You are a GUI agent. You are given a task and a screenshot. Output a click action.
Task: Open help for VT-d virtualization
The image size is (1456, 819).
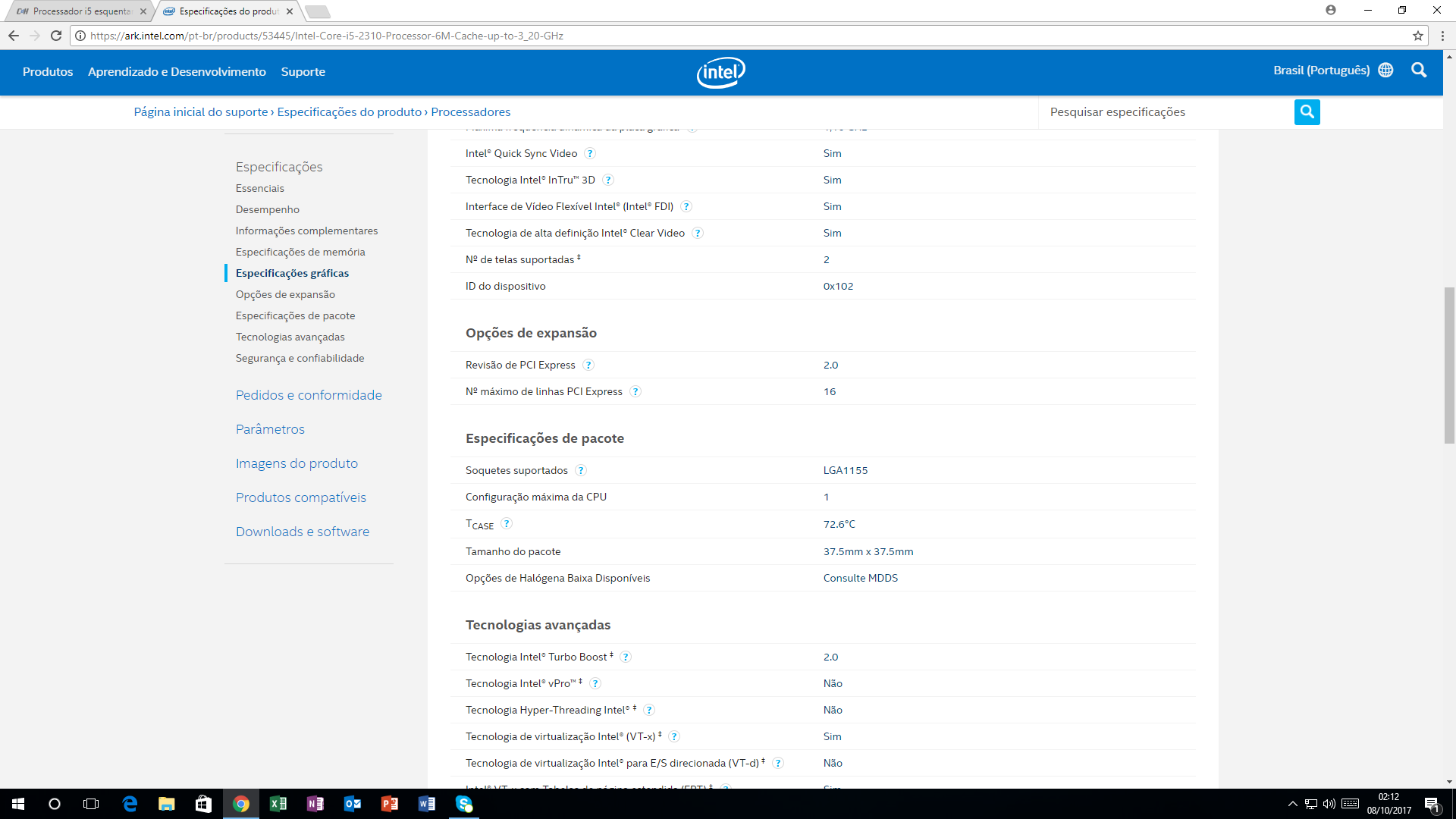point(777,764)
